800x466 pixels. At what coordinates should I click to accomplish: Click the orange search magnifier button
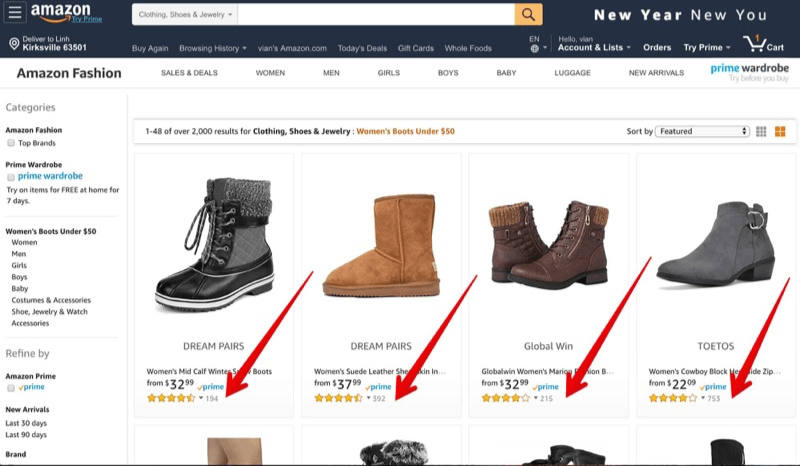528,15
